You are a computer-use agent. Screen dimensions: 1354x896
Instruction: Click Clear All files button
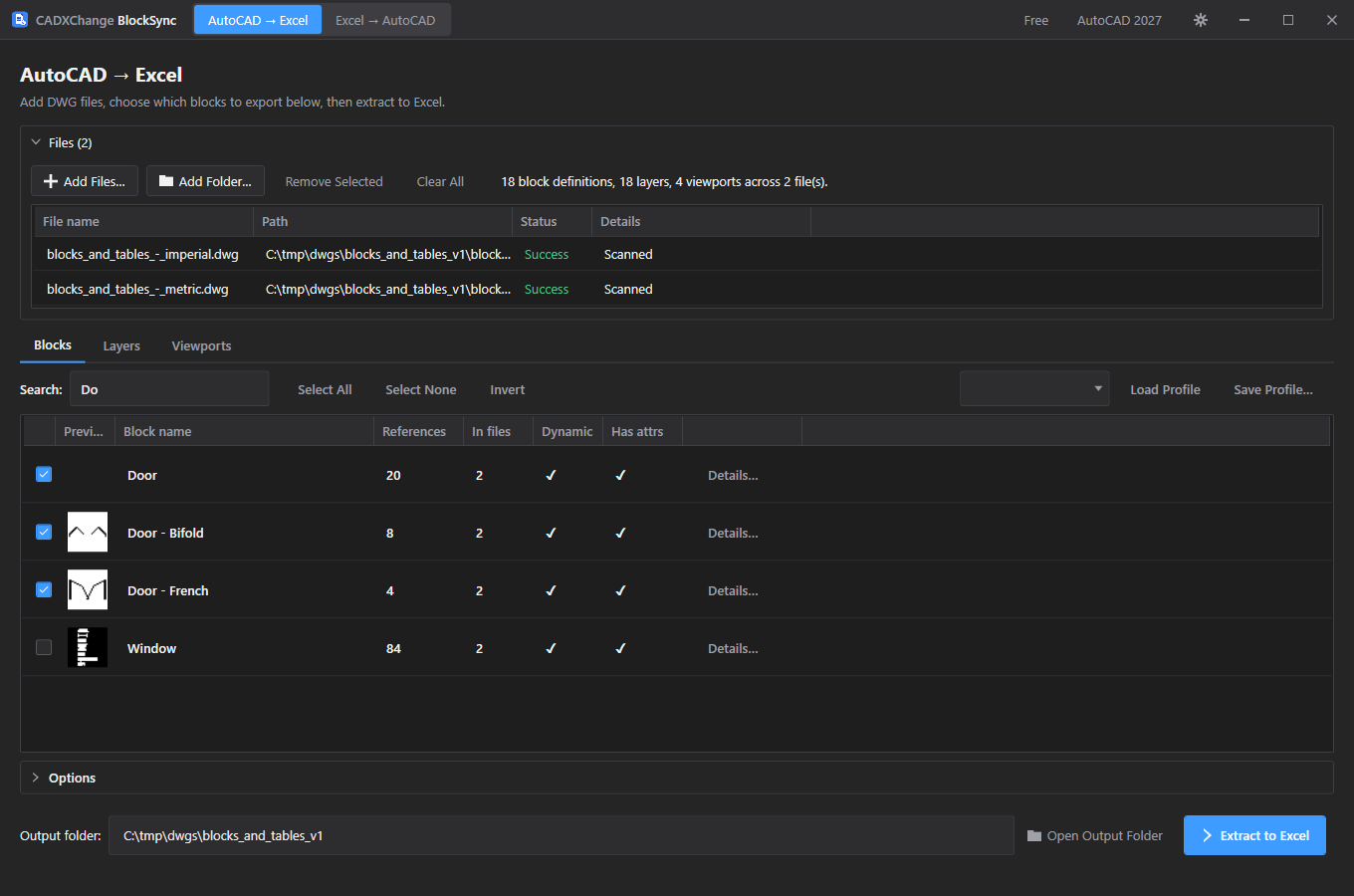pyautogui.click(x=440, y=181)
